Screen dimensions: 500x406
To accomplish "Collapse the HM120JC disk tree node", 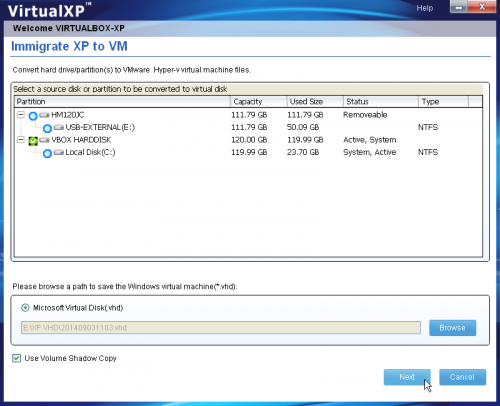I will coord(21,115).
